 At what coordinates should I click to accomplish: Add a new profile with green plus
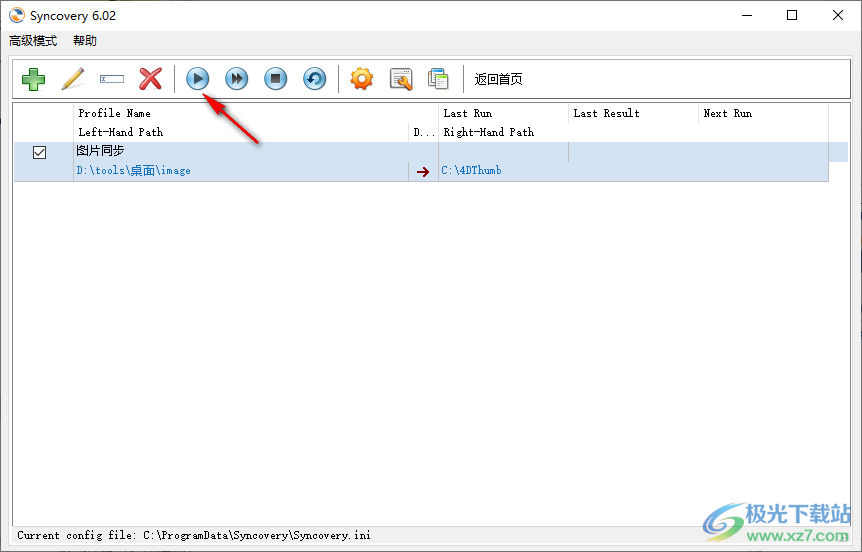click(x=34, y=79)
